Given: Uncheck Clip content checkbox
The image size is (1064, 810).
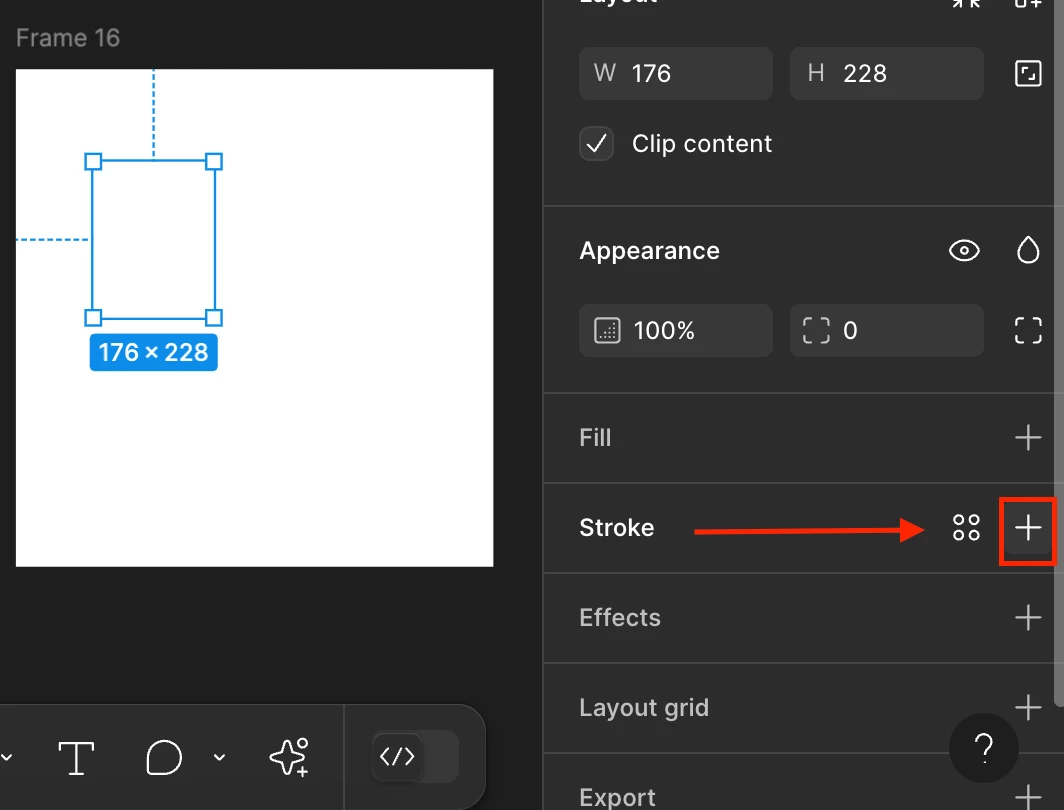Looking at the screenshot, I should (596, 144).
